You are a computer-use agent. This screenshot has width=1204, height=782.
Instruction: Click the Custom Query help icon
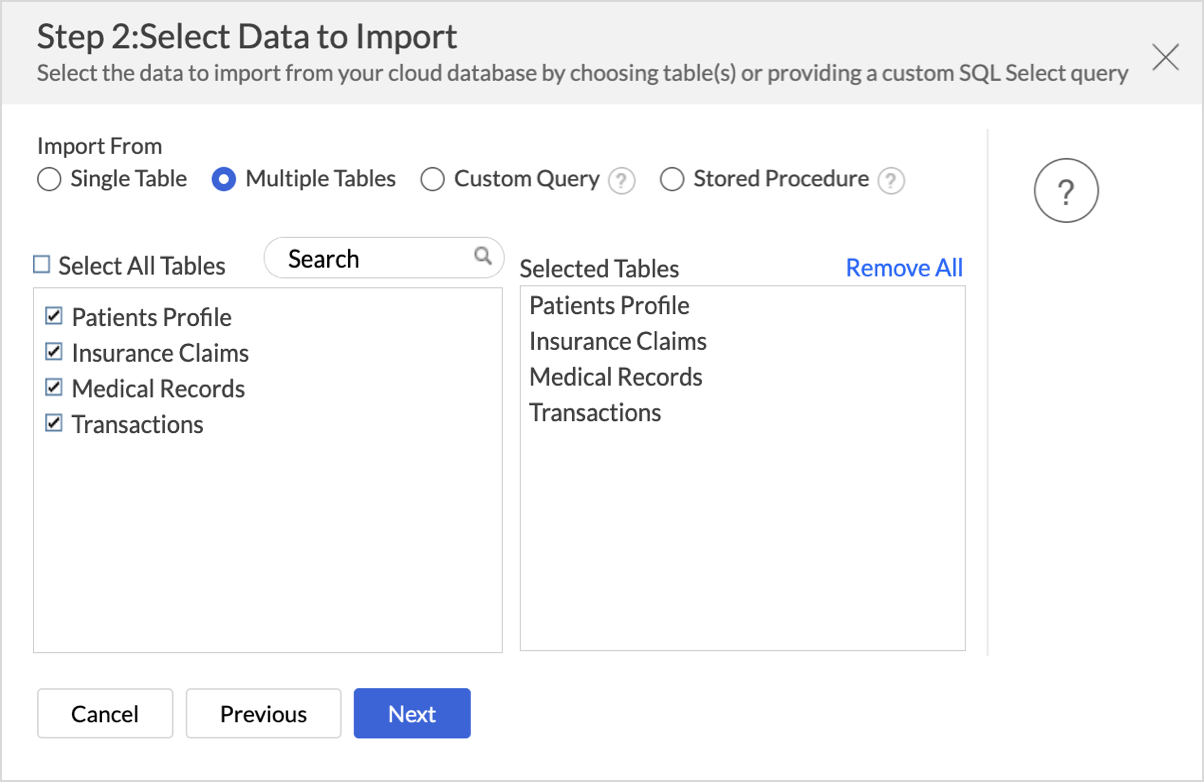[x=622, y=181]
